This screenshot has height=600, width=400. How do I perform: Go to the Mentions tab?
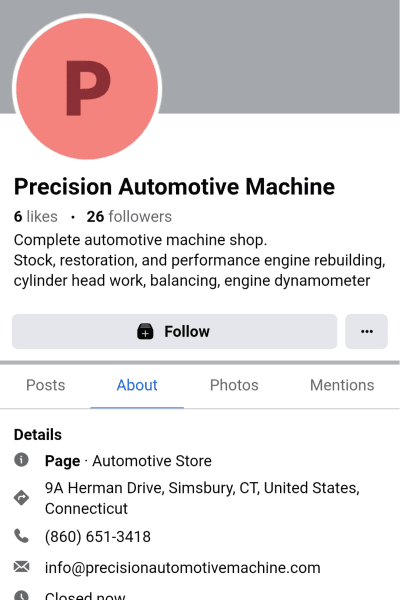(342, 385)
